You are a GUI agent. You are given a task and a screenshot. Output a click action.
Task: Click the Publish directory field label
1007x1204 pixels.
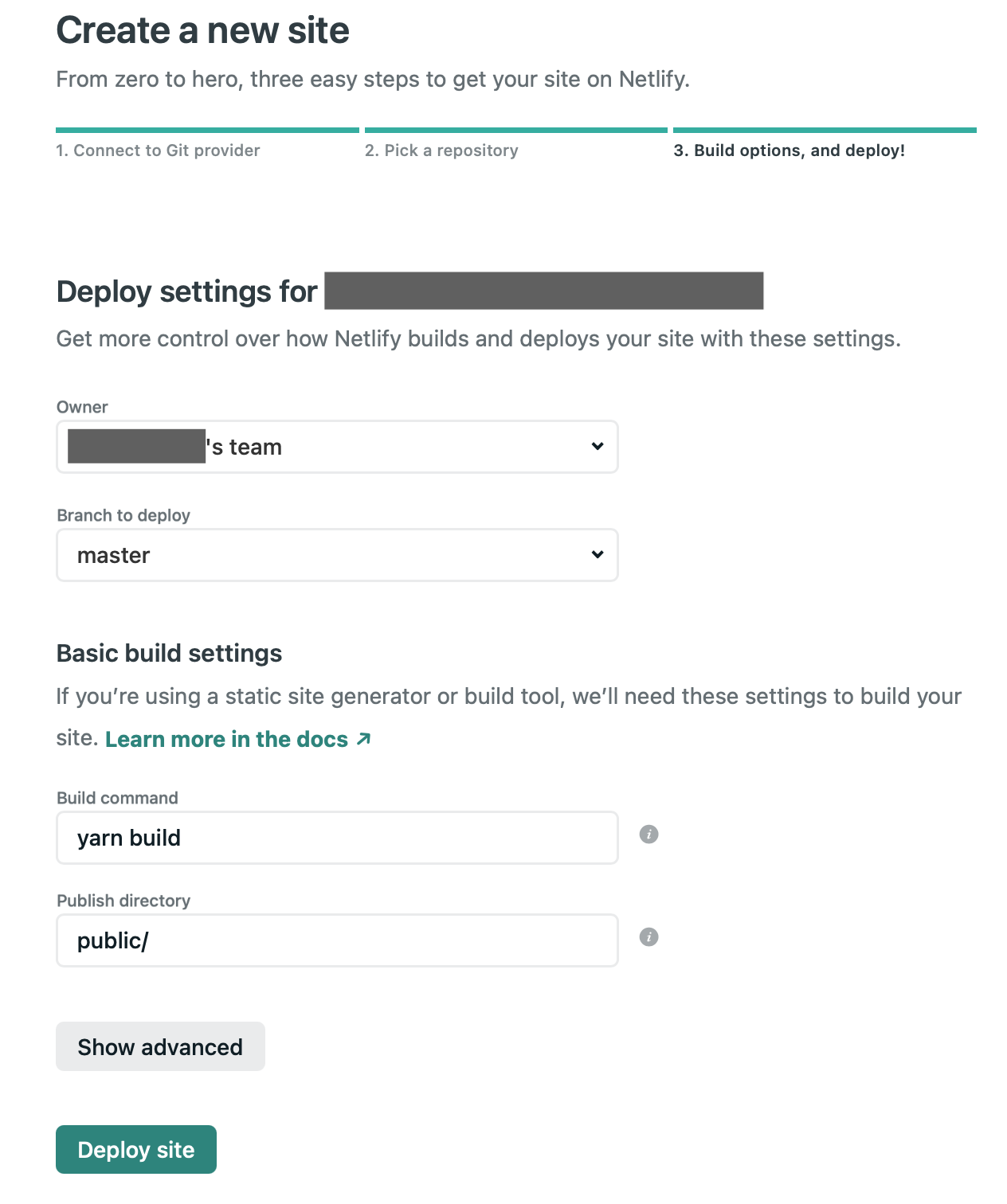(123, 901)
